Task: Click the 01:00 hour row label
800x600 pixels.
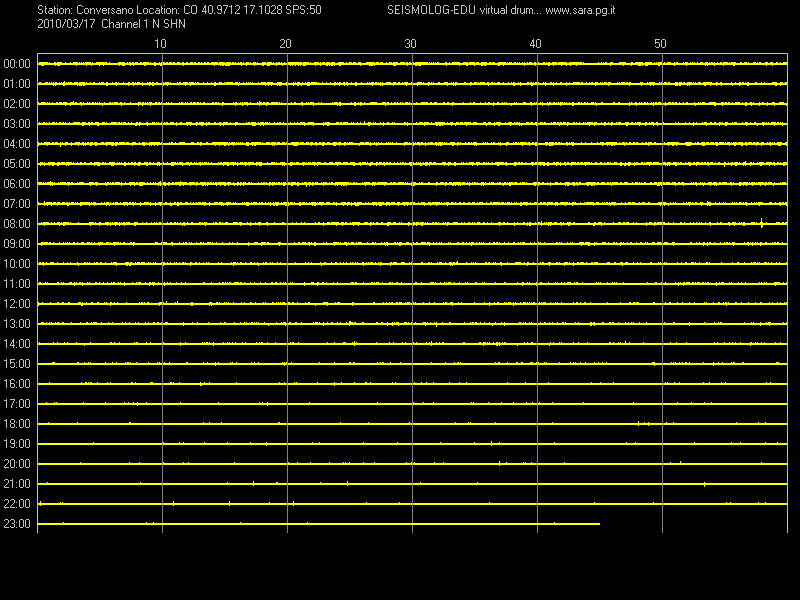Action: click(17, 84)
